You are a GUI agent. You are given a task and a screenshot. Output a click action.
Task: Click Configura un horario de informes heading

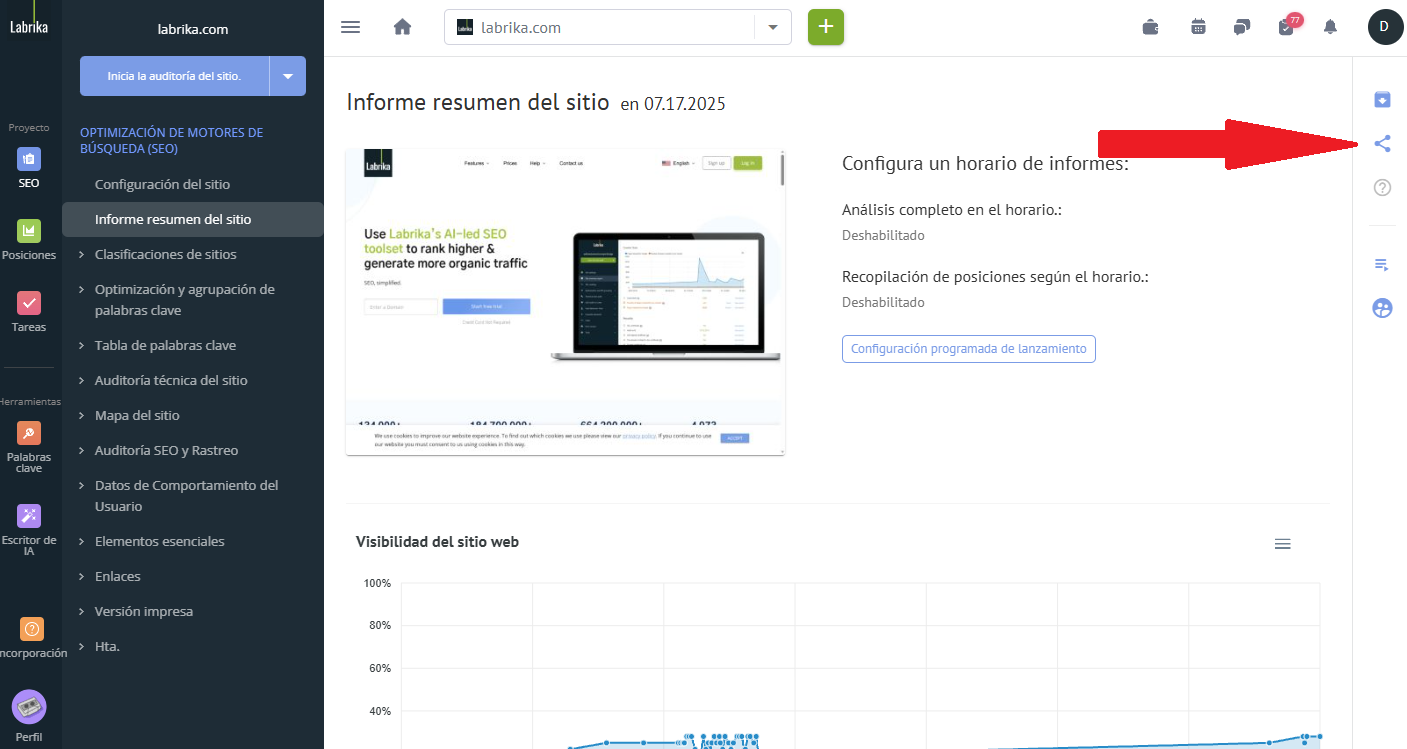click(985, 163)
